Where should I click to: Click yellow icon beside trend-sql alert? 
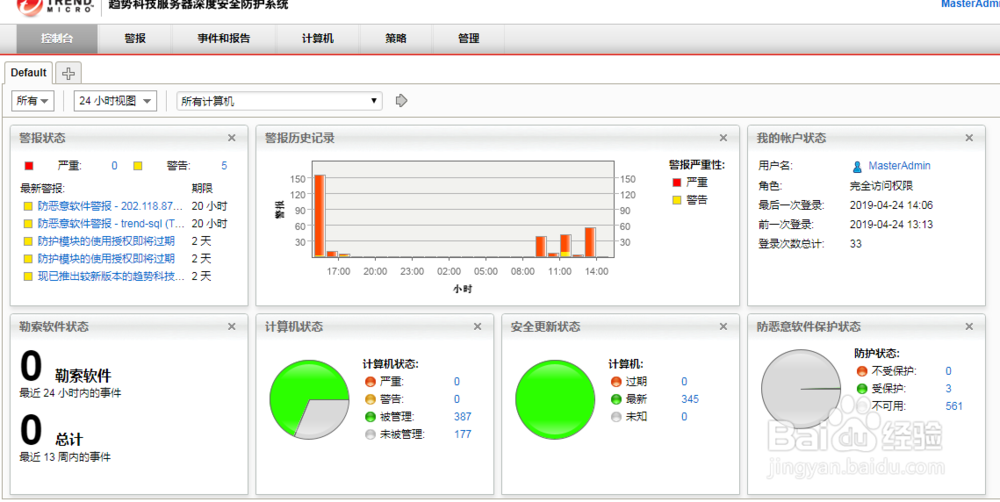point(29,224)
